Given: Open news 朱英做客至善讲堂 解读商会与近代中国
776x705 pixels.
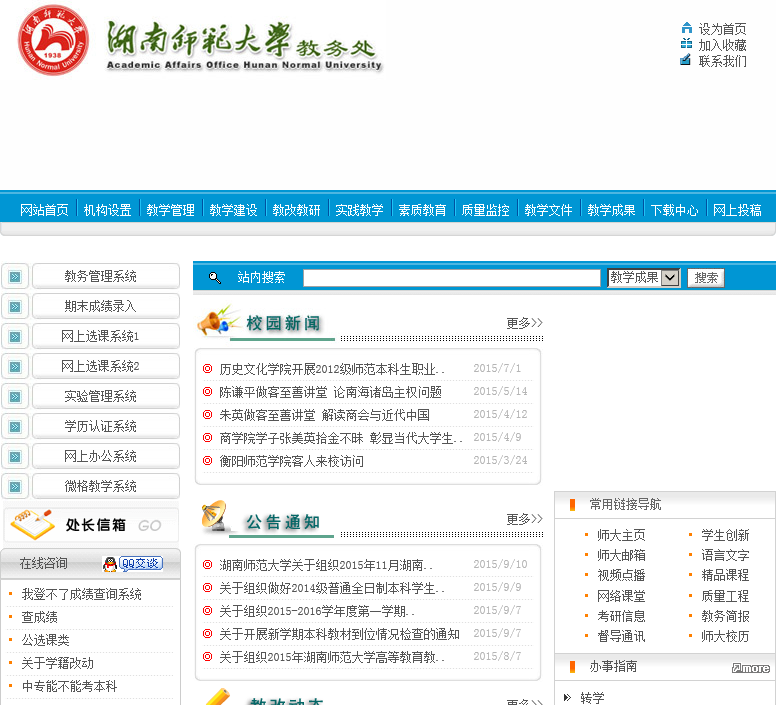Looking at the screenshot, I should (x=325, y=415).
